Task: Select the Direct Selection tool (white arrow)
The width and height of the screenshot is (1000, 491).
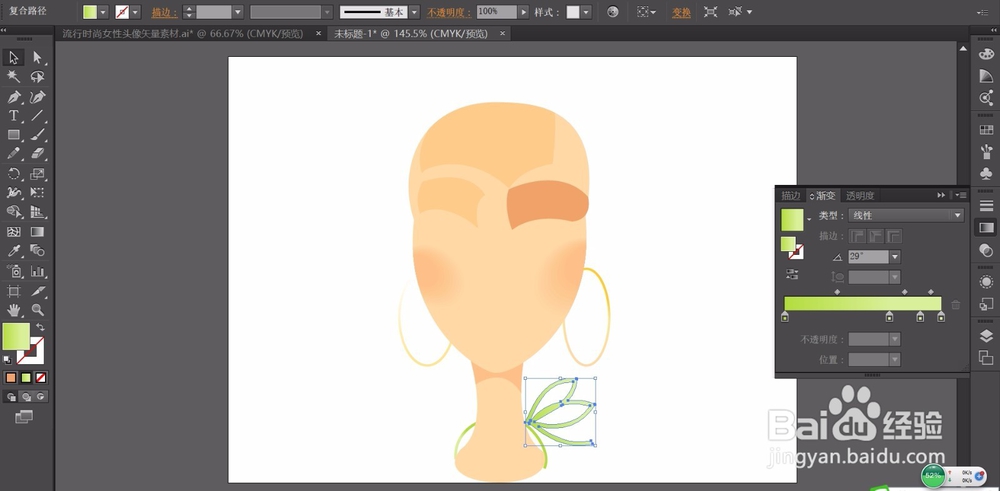Action: point(38,58)
